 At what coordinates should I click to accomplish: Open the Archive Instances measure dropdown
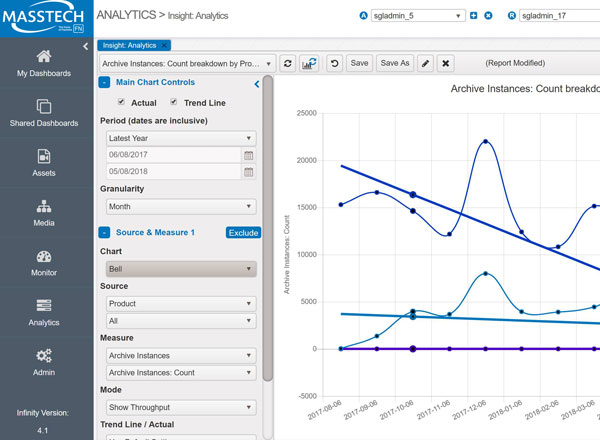click(181, 355)
